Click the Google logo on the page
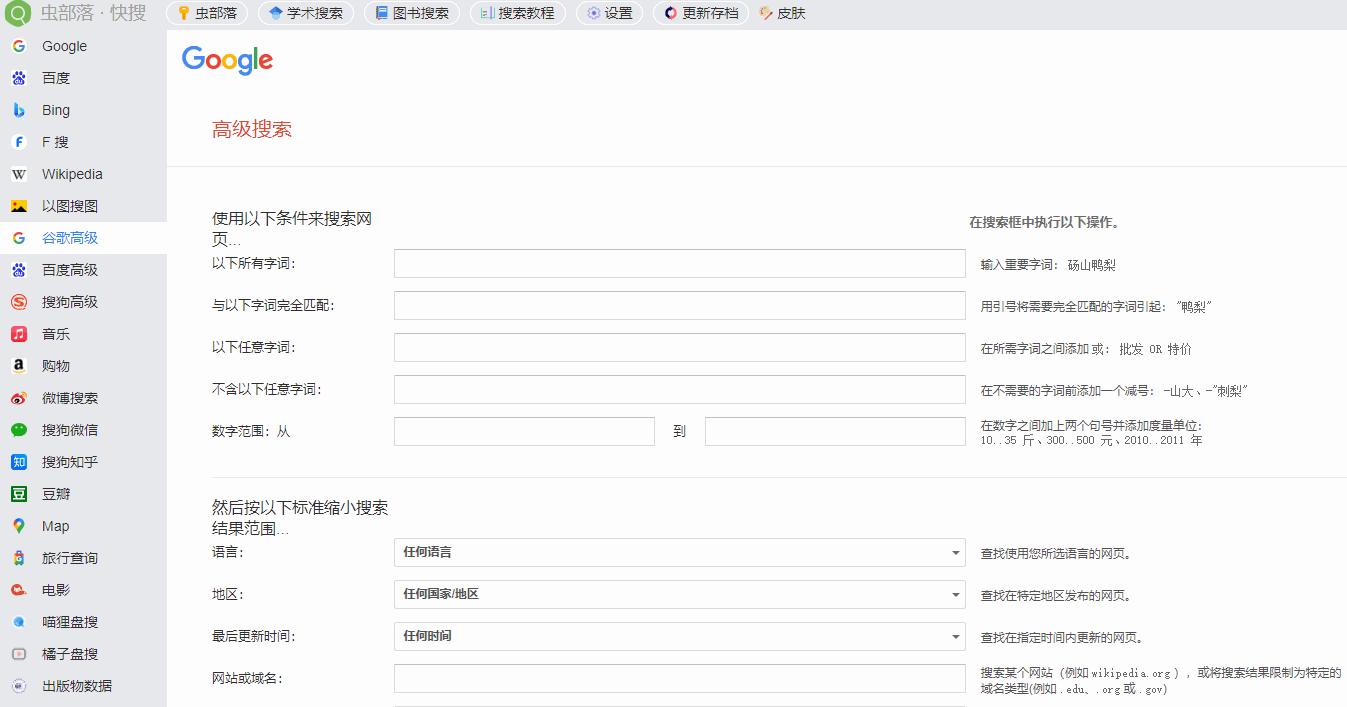 pyautogui.click(x=228, y=61)
